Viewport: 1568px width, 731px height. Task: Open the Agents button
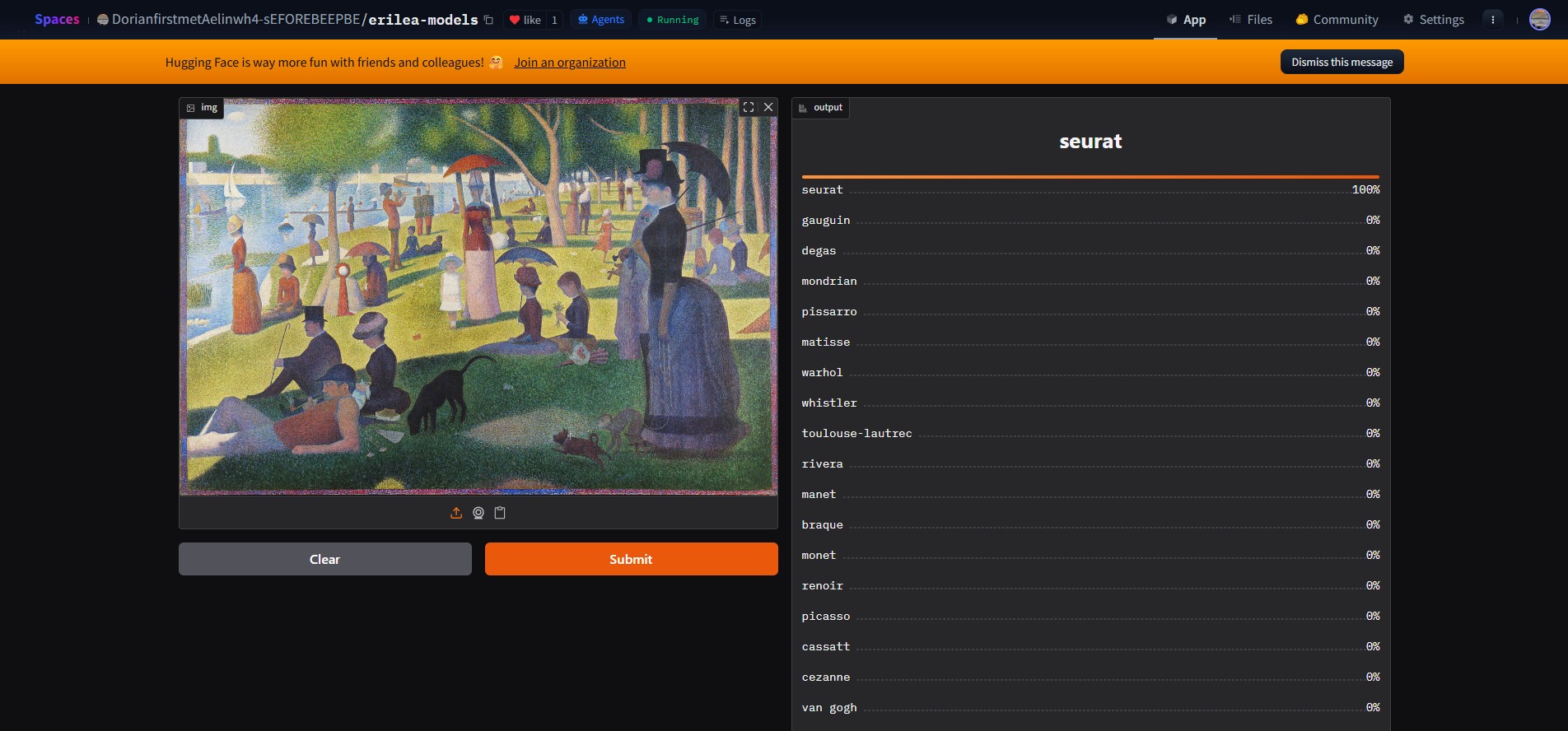[601, 20]
